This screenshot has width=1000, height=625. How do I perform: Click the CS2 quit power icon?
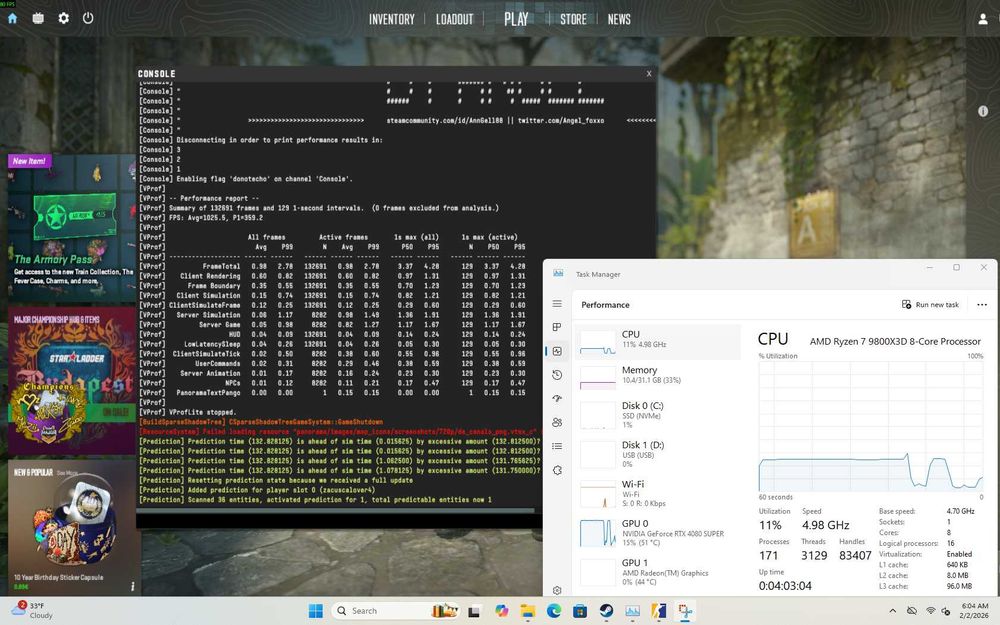pos(88,18)
